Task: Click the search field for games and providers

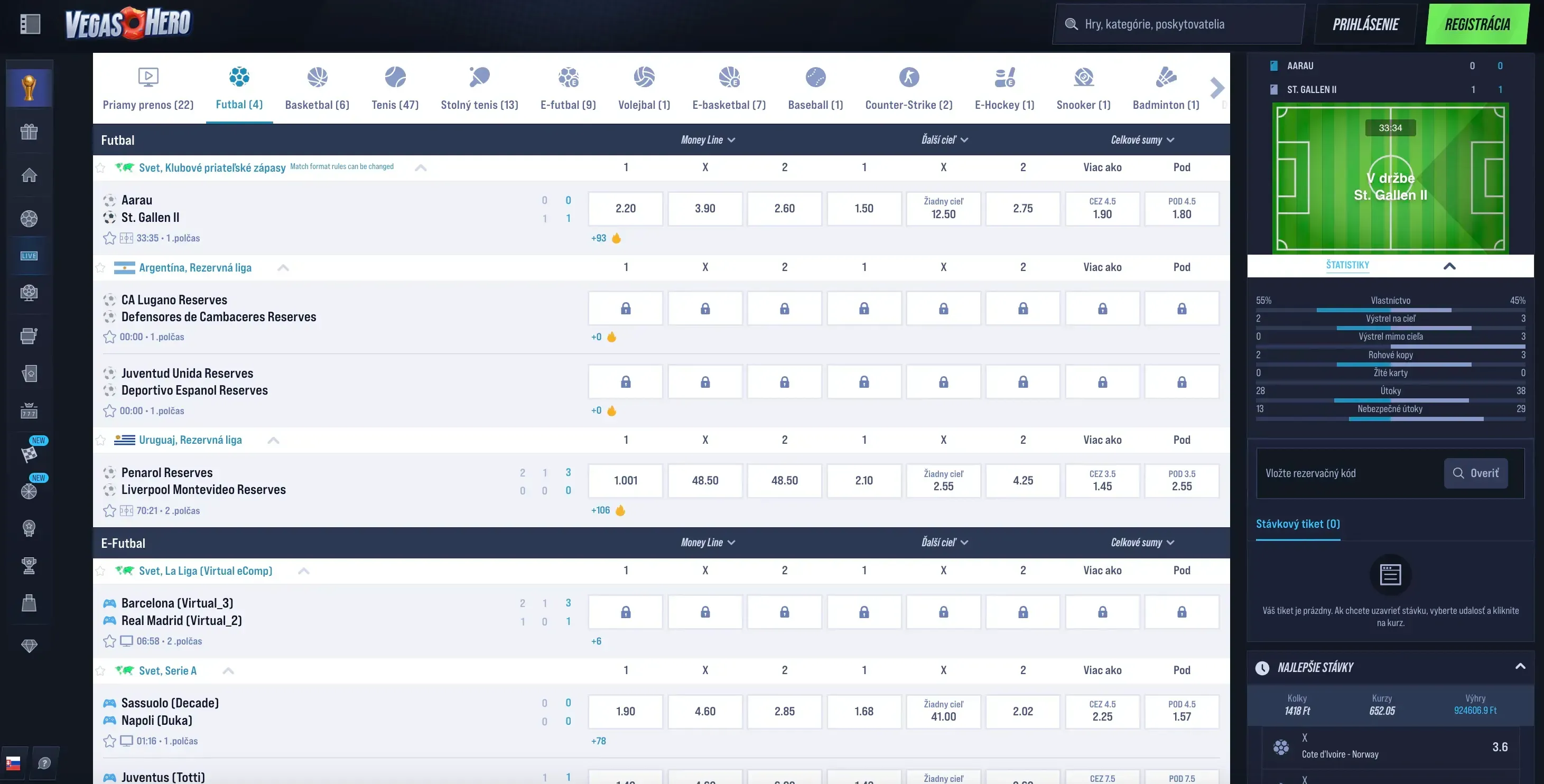Action: point(1178,24)
